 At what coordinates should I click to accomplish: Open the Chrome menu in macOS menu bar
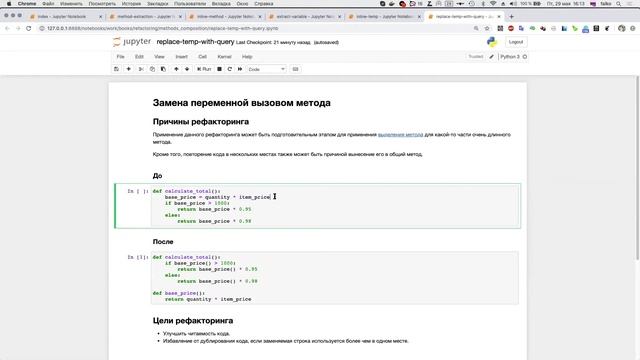click(27, 4)
